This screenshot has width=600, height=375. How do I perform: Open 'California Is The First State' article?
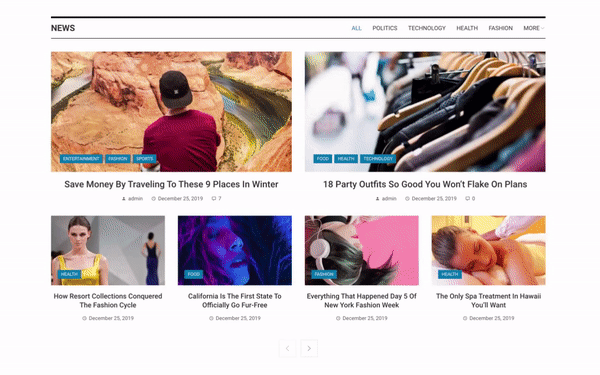[x=235, y=301]
